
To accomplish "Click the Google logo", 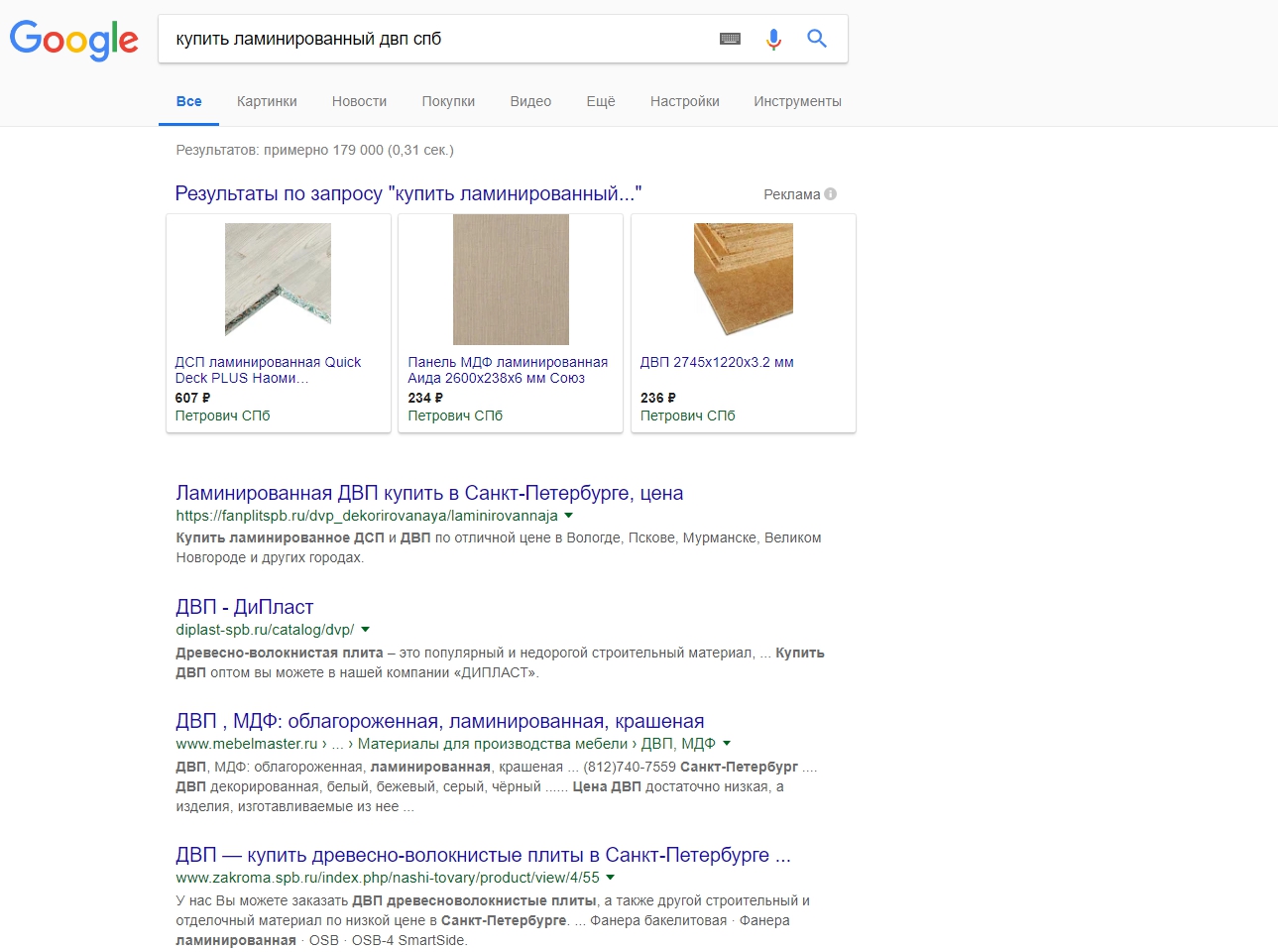I will tap(74, 40).
